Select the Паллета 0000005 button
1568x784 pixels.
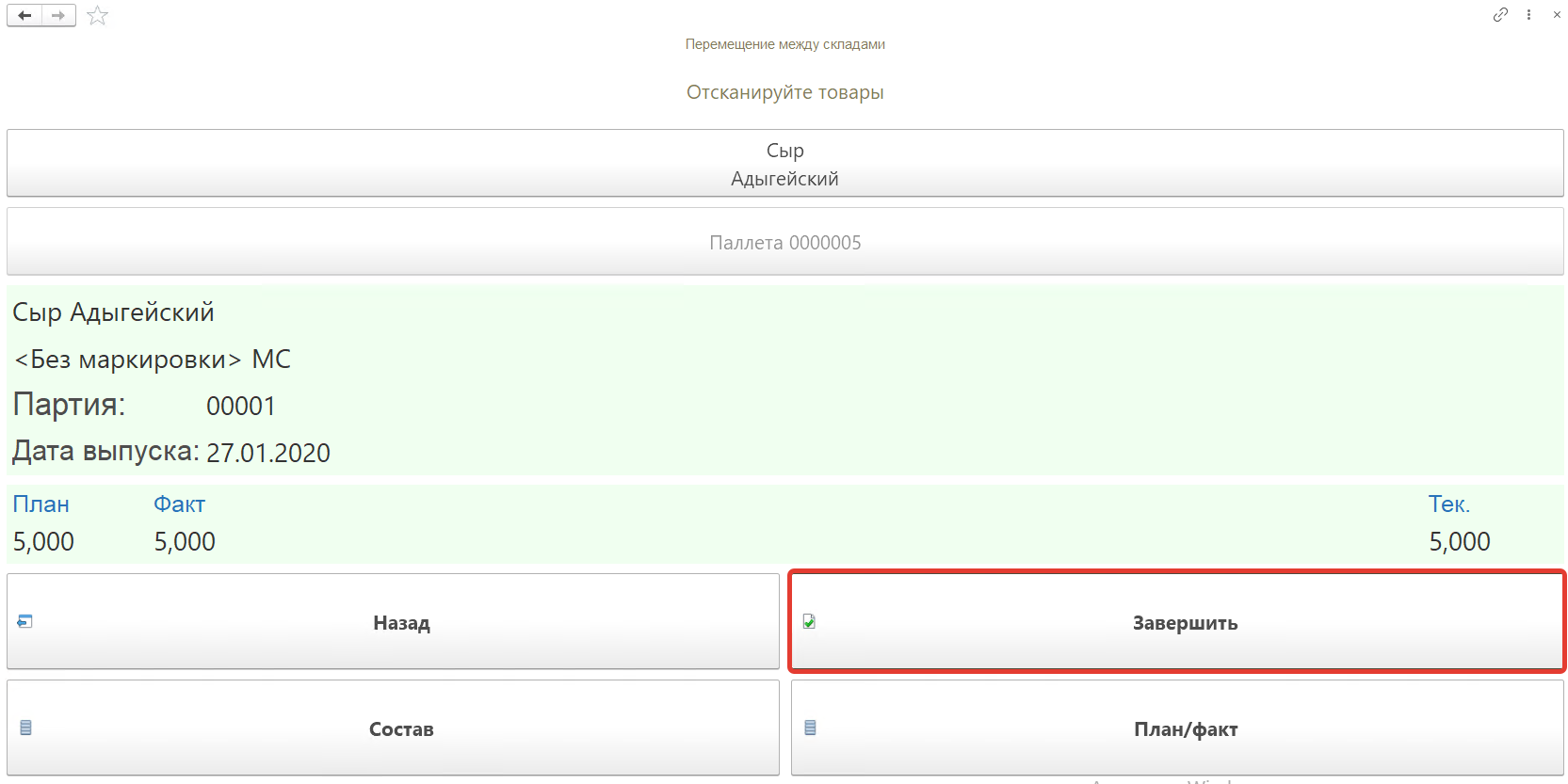click(x=784, y=242)
